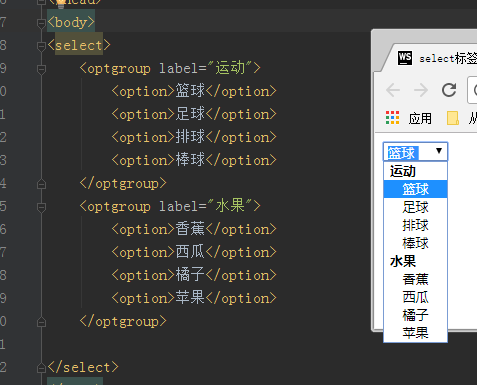Click the lightbulb intention icon in editor
The height and width of the screenshot is (385, 477).
point(61,3)
